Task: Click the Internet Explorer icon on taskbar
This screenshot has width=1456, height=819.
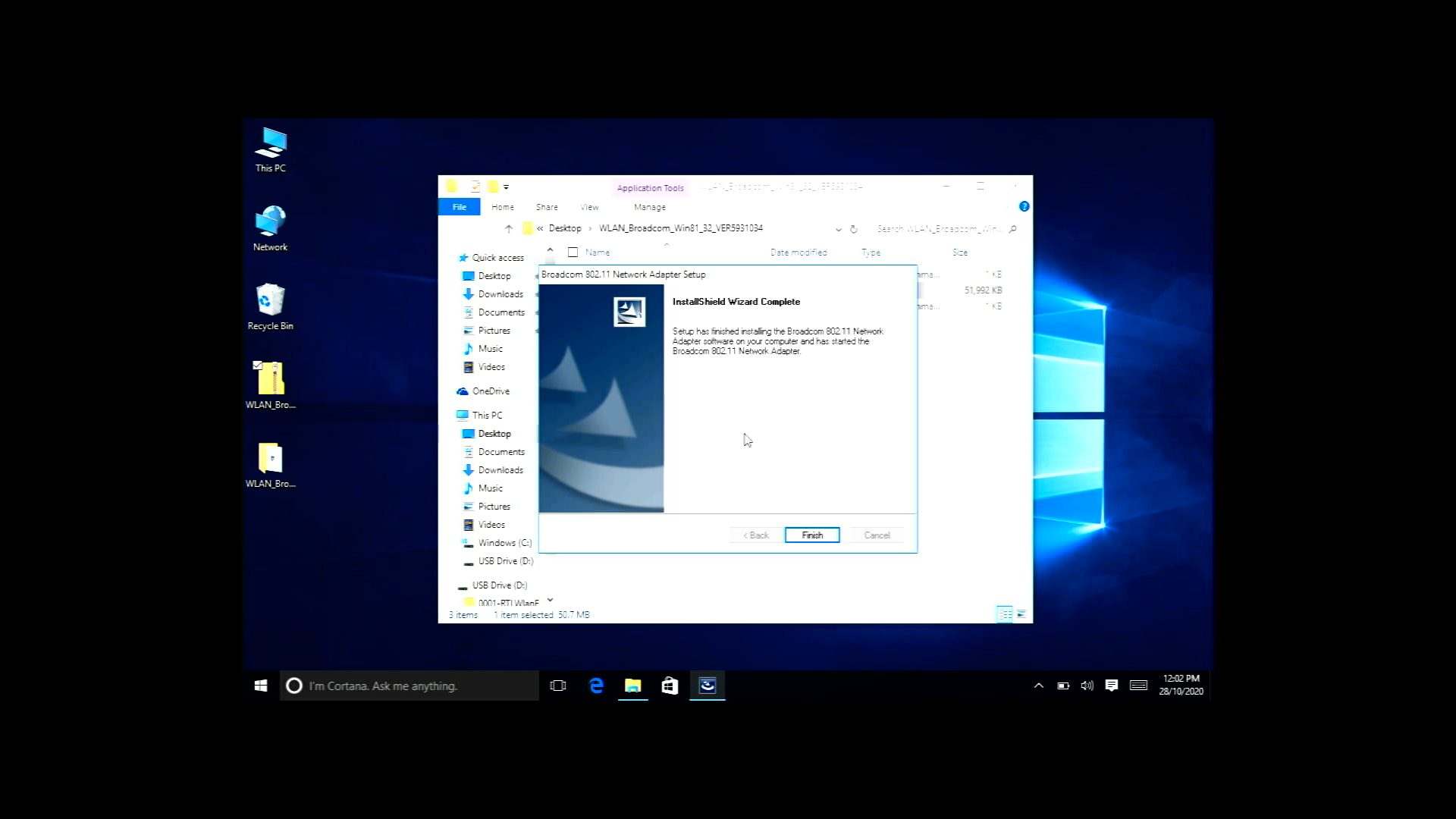Action: pyautogui.click(x=596, y=685)
